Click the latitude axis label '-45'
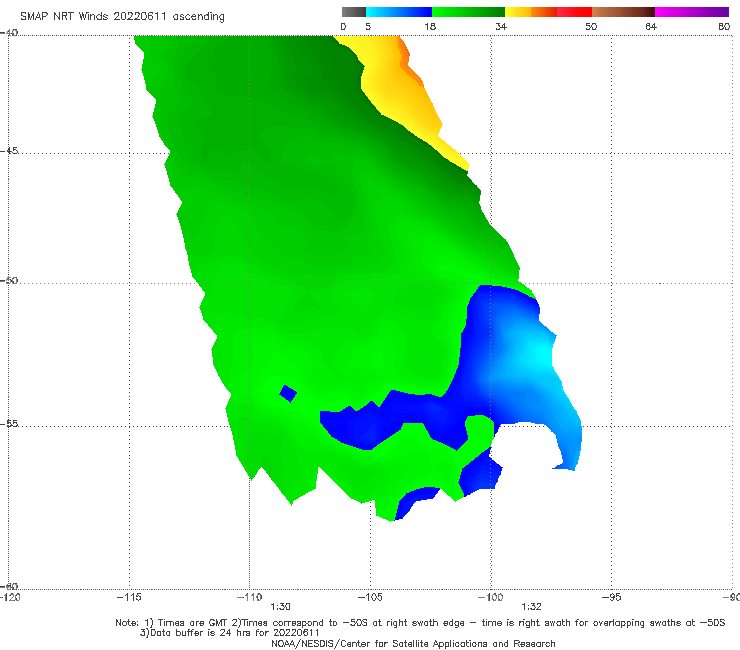740x650 pixels. tap(9, 151)
